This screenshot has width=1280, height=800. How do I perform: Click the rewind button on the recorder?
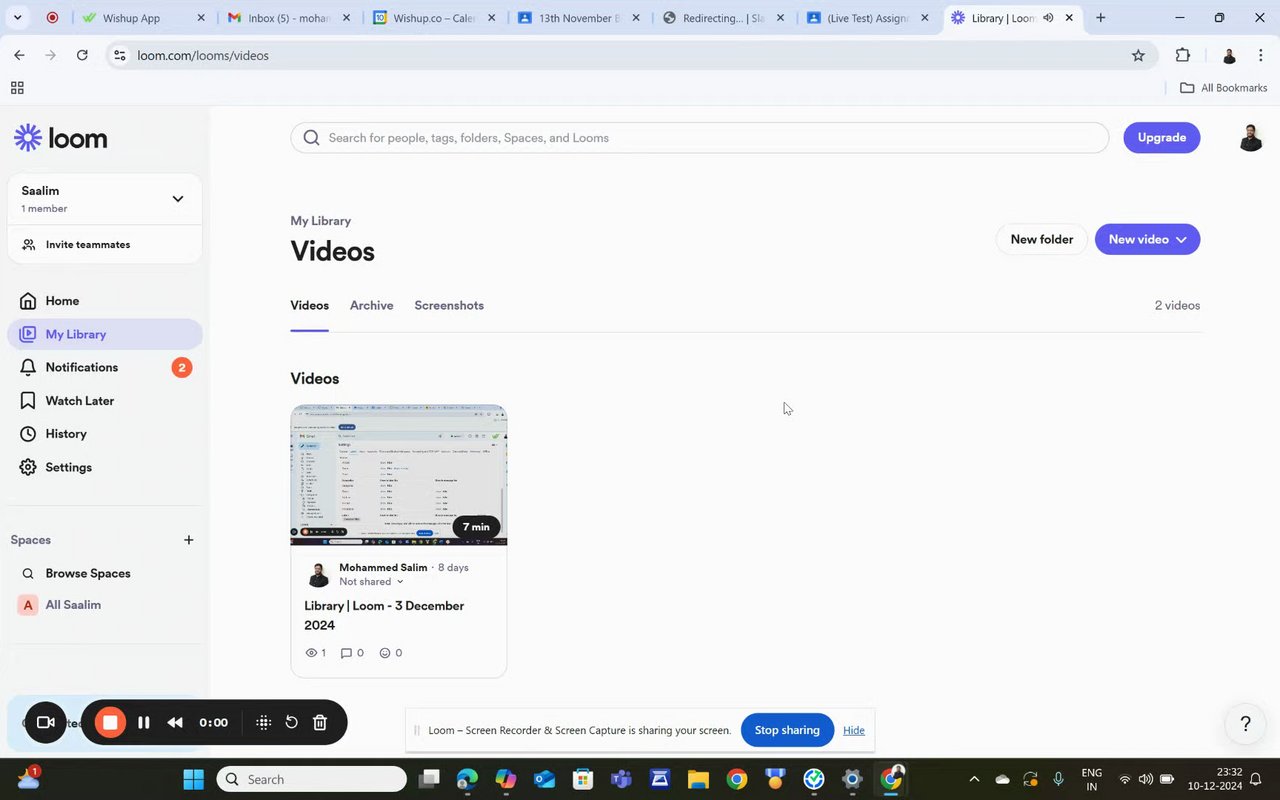point(175,722)
